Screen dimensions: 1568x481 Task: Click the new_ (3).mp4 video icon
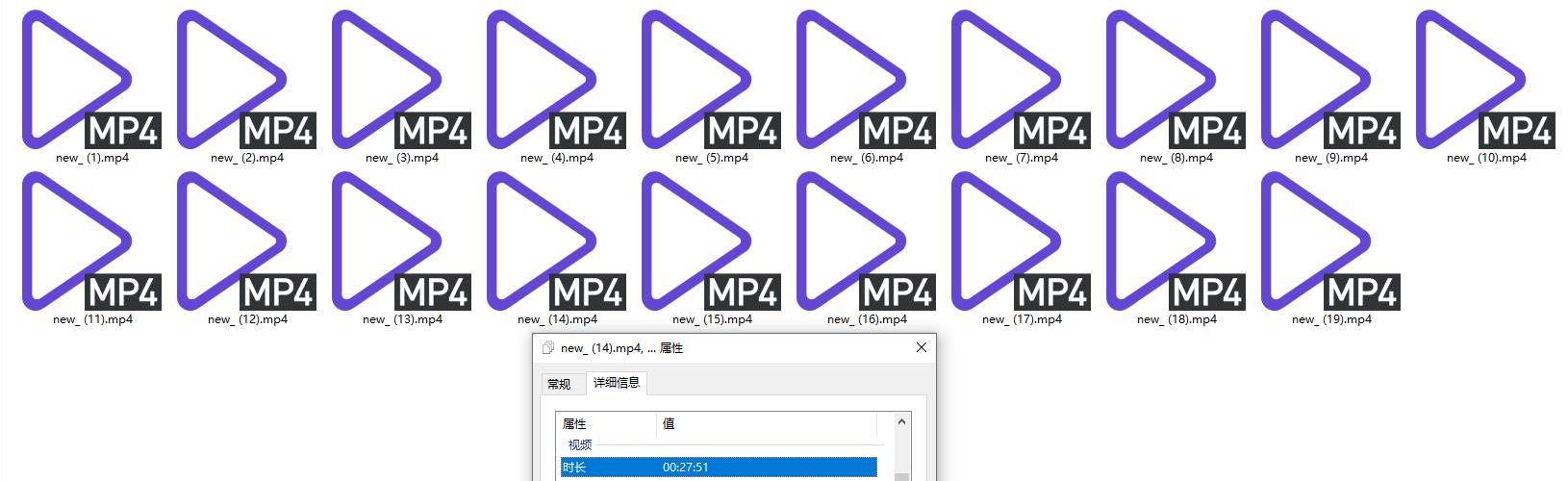[401, 81]
